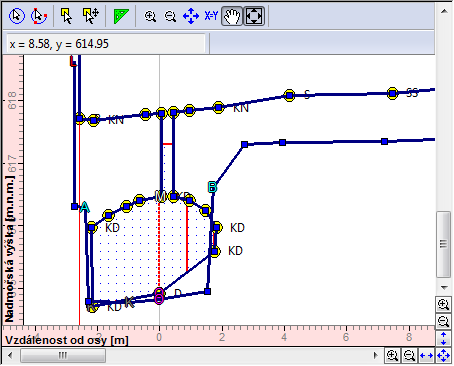The width and height of the screenshot is (454, 366).
Task: Click the horizontal scrollbar left arrow
Action: click(x=10, y=355)
